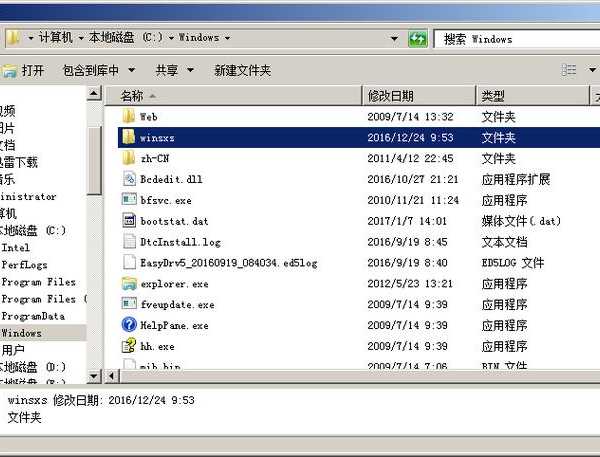The width and height of the screenshot is (600, 457).
Task: Click the HelpPane.exe file name
Action: (x=174, y=325)
